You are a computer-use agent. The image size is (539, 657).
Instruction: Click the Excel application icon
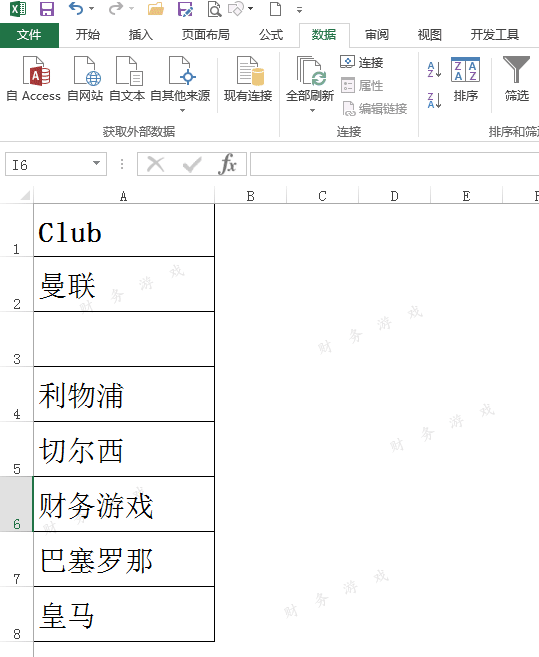(18, 9)
